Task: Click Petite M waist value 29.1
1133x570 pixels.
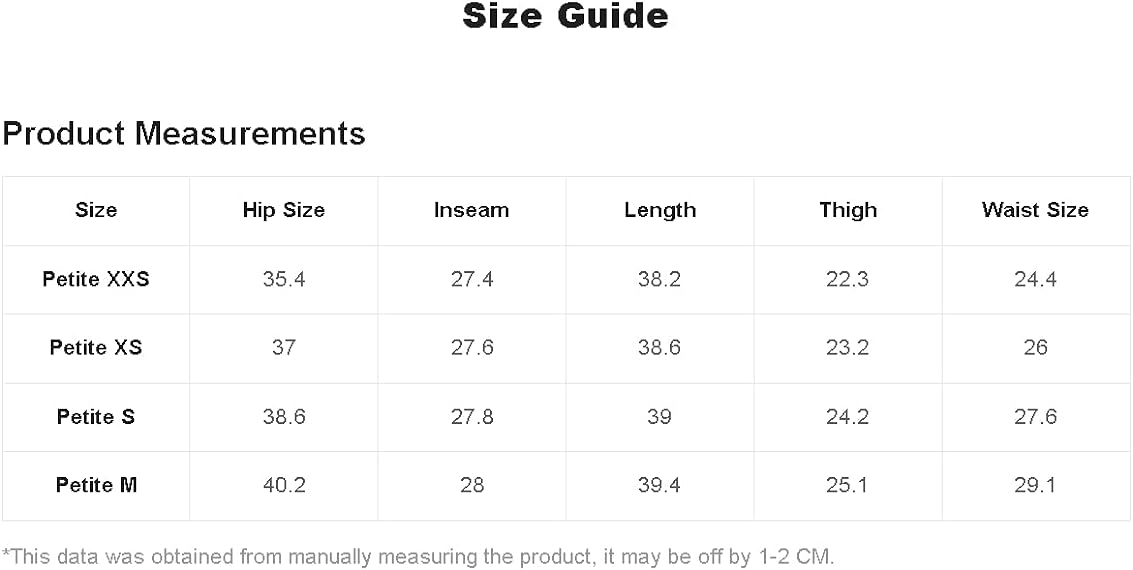Action: (x=1035, y=485)
